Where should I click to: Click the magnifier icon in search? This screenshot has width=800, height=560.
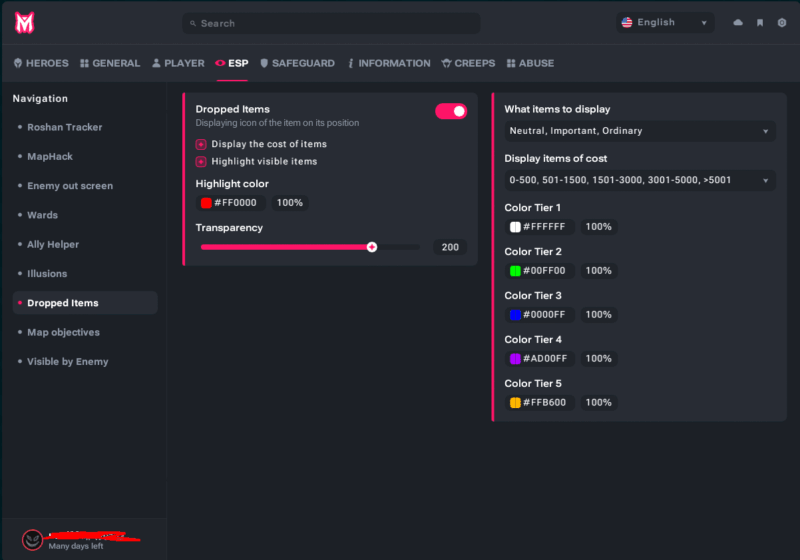193,23
